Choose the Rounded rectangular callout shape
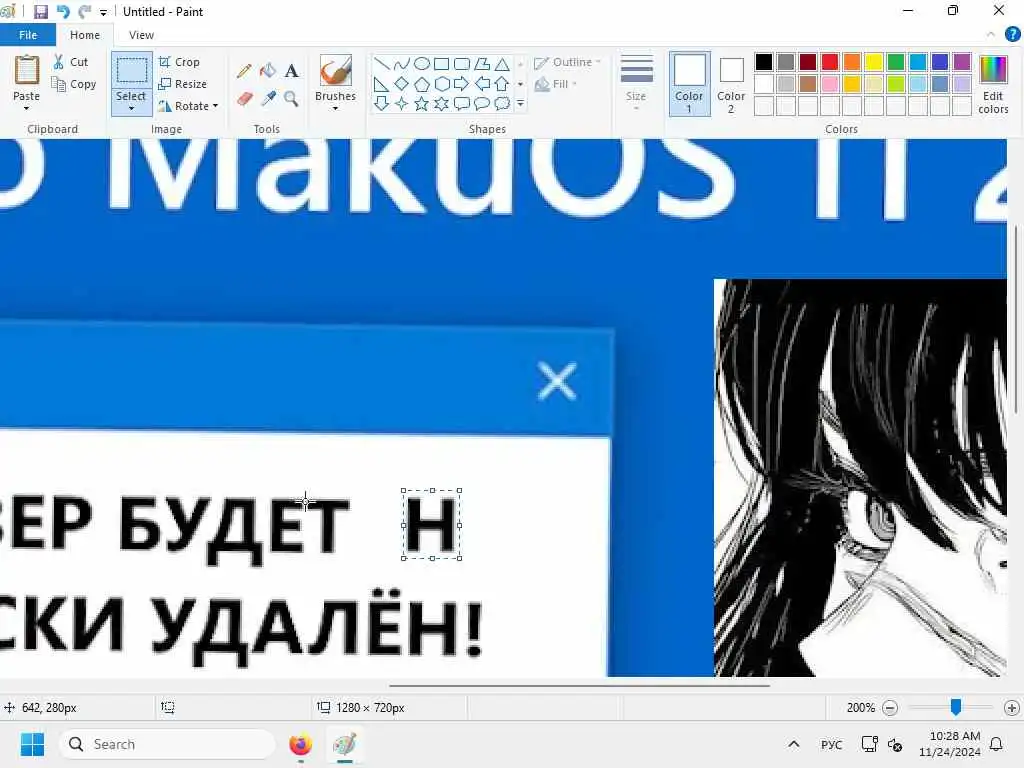The width and height of the screenshot is (1024, 768). 462,104
